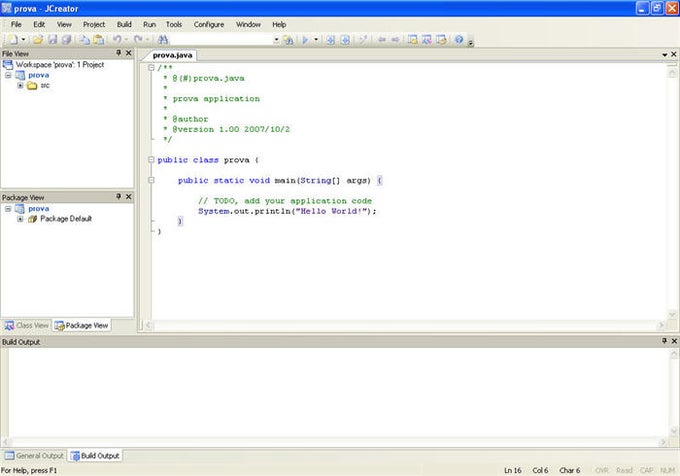
Task: Close the File View panel
Action: (128, 53)
